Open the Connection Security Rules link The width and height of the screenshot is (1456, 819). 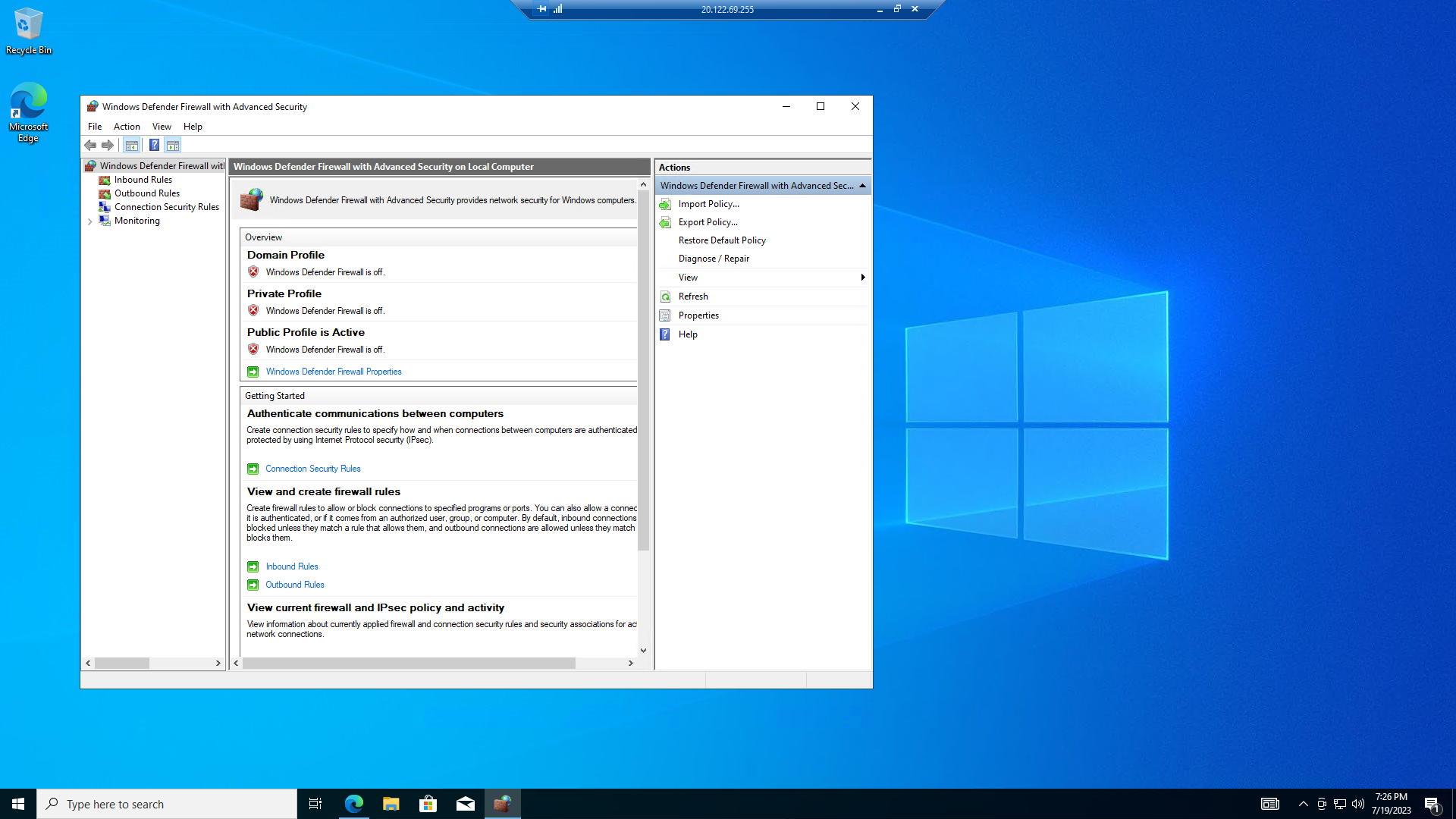313,469
